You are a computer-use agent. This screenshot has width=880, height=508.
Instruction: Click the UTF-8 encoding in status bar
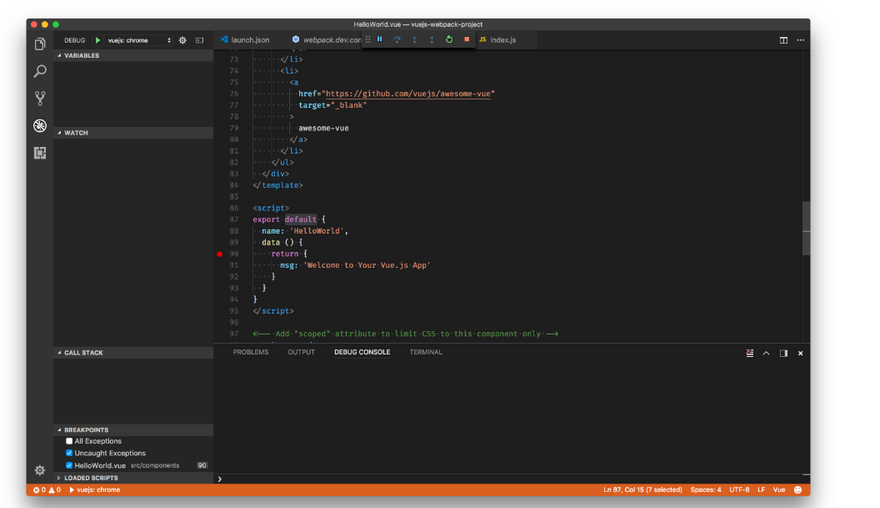coord(739,490)
